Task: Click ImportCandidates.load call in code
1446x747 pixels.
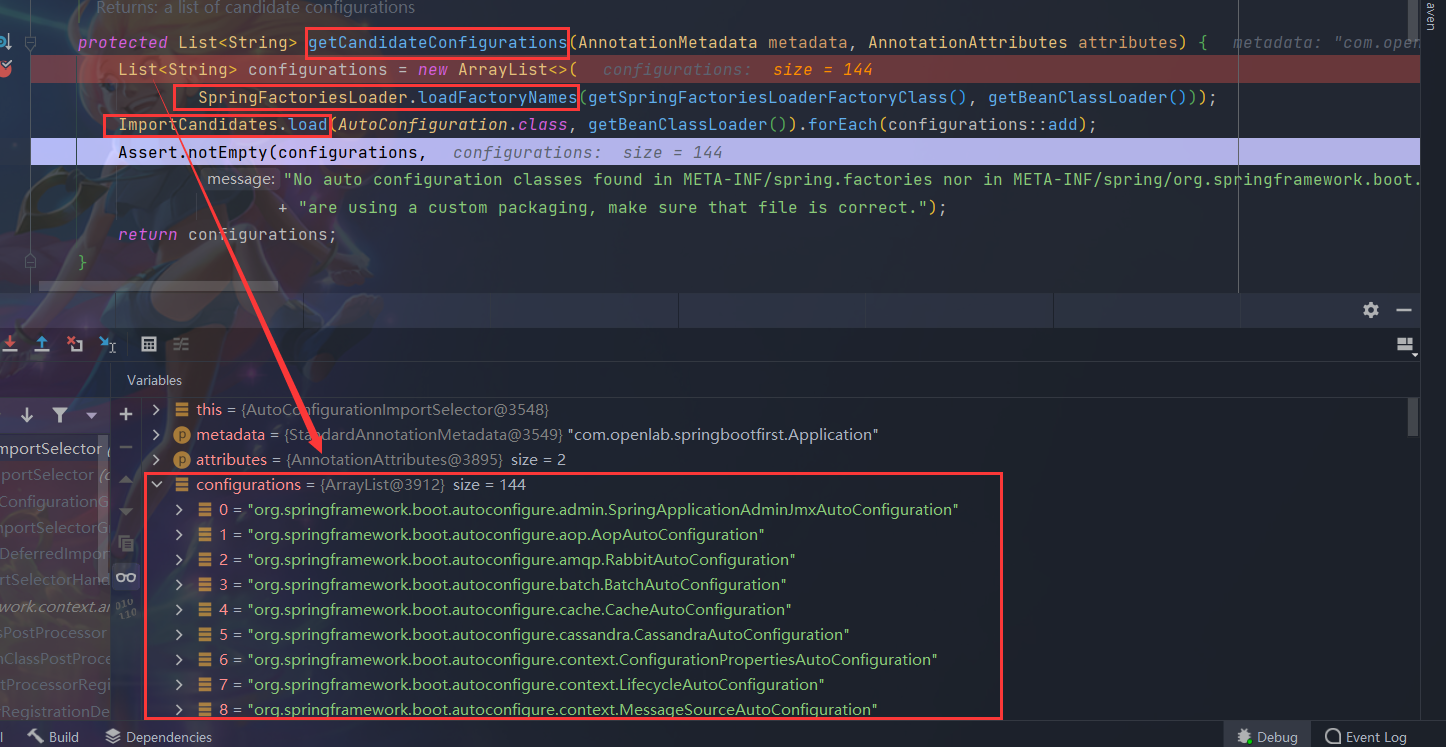Action: (x=223, y=125)
